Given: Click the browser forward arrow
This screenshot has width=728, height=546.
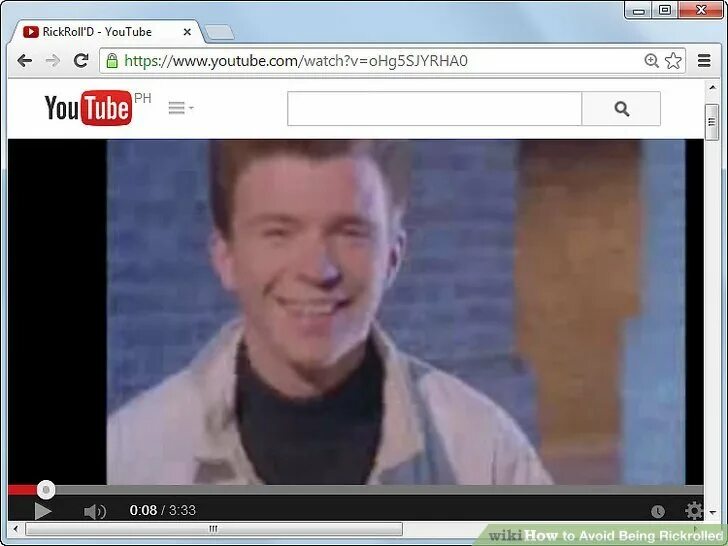Looking at the screenshot, I should pos(52,61).
